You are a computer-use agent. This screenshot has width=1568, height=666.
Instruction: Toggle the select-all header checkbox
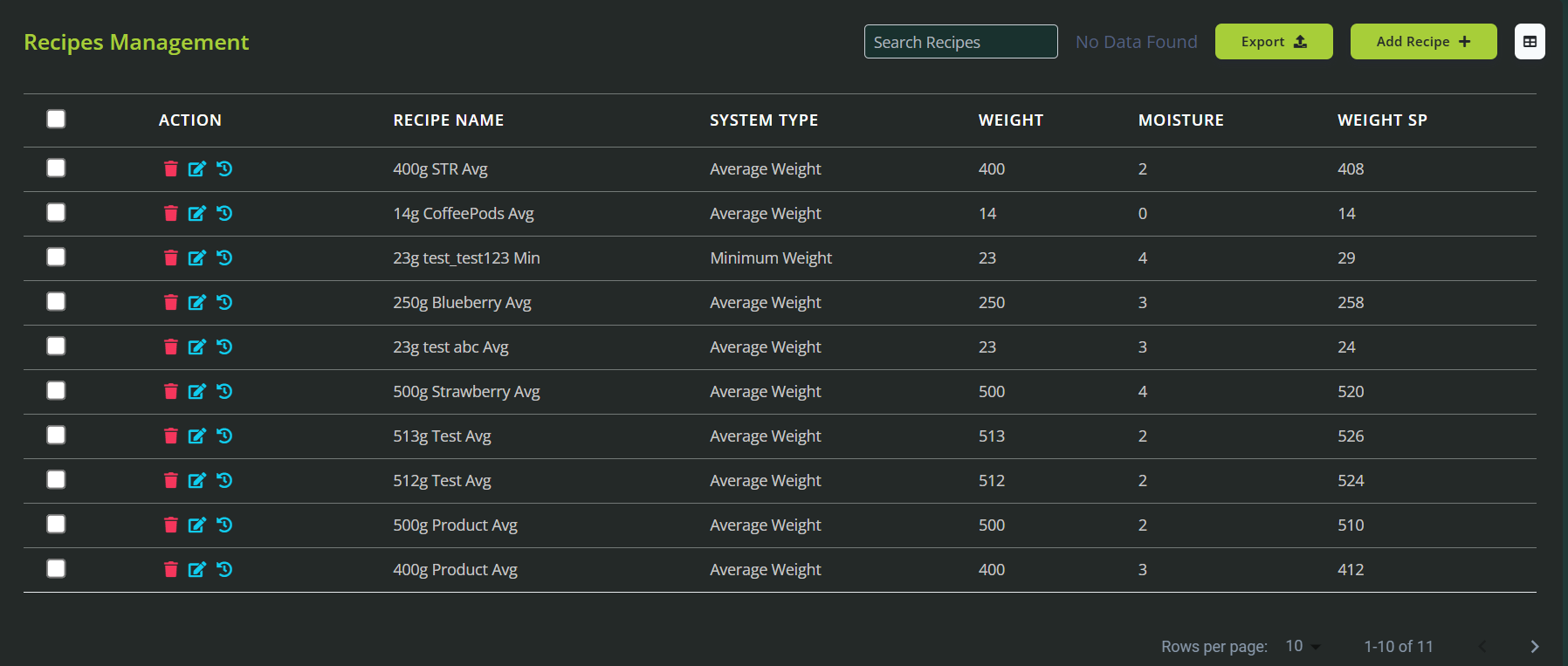click(x=56, y=119)
